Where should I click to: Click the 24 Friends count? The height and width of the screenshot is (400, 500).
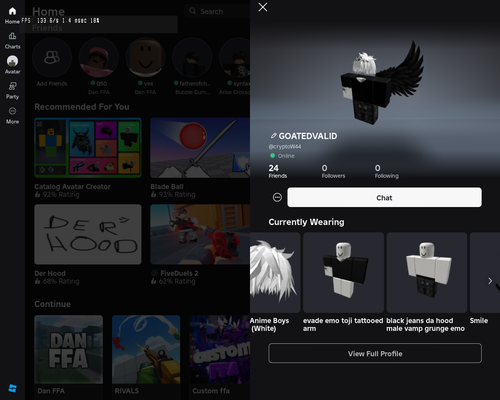[278, 171]
